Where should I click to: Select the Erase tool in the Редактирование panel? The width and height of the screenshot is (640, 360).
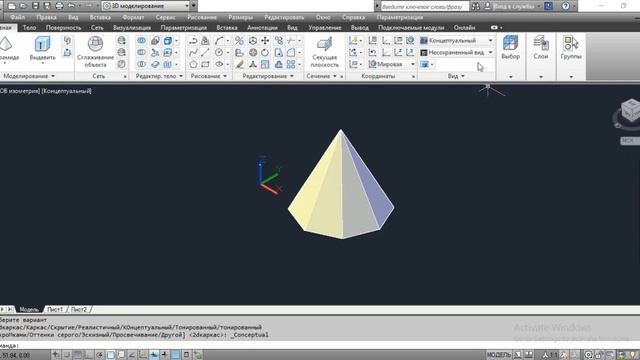(x=240, y=64)
